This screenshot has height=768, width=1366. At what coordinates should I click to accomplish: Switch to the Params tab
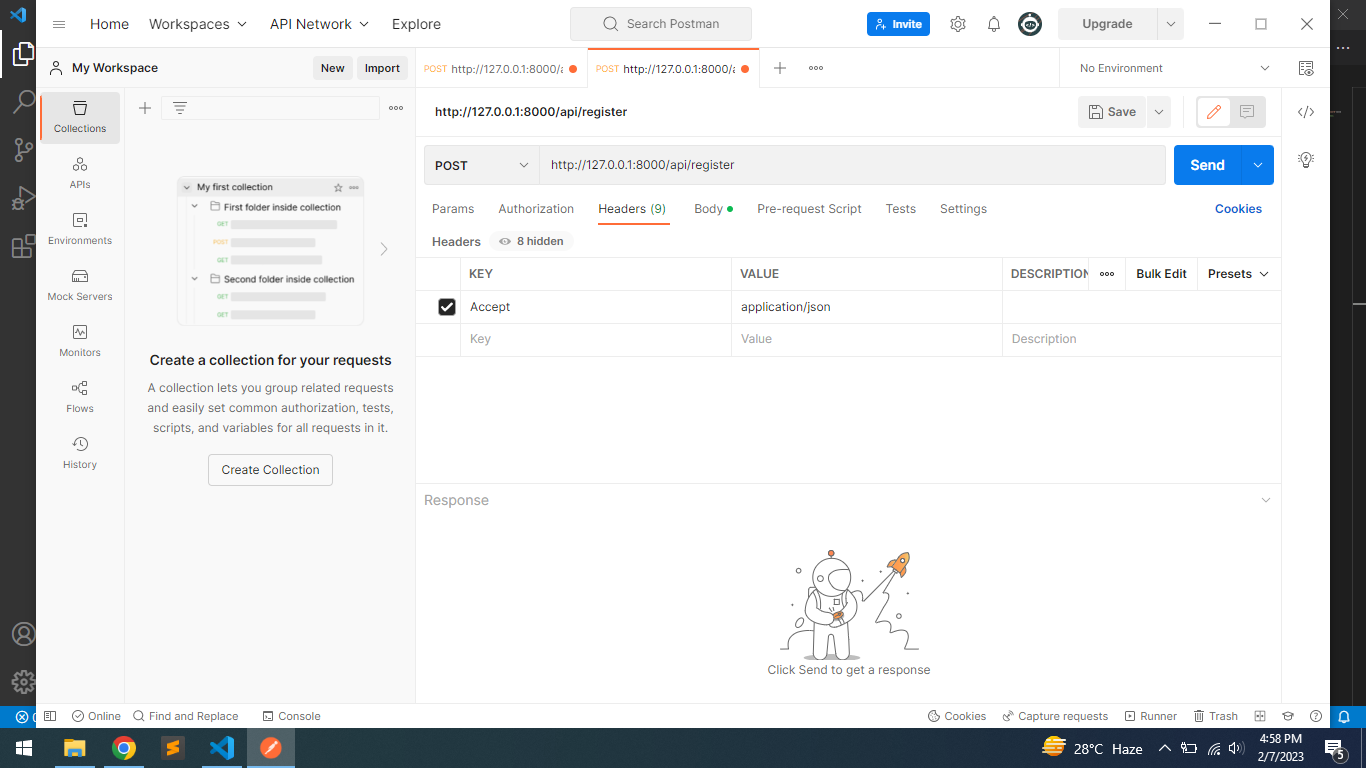click(453, 209)
